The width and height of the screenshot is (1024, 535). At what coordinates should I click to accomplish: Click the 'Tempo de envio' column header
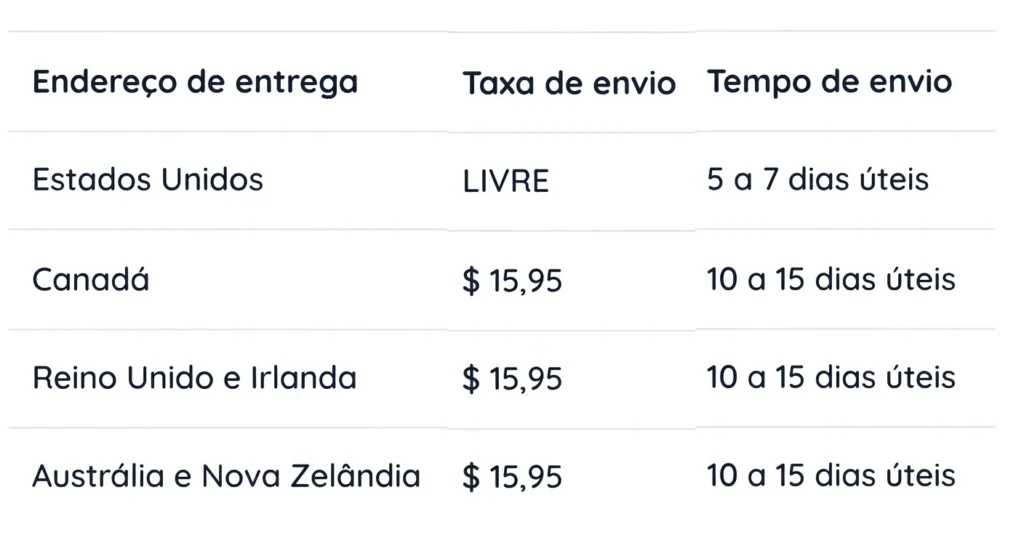830,82
